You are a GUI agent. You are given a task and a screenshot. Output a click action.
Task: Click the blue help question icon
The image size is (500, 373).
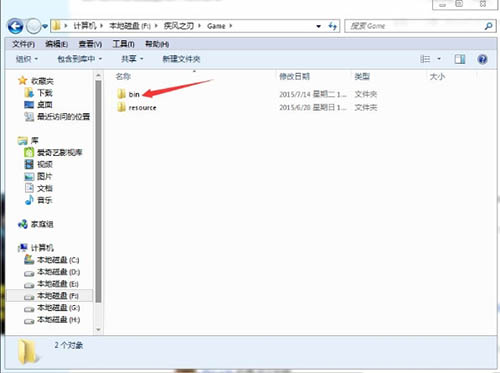point(483,59)
